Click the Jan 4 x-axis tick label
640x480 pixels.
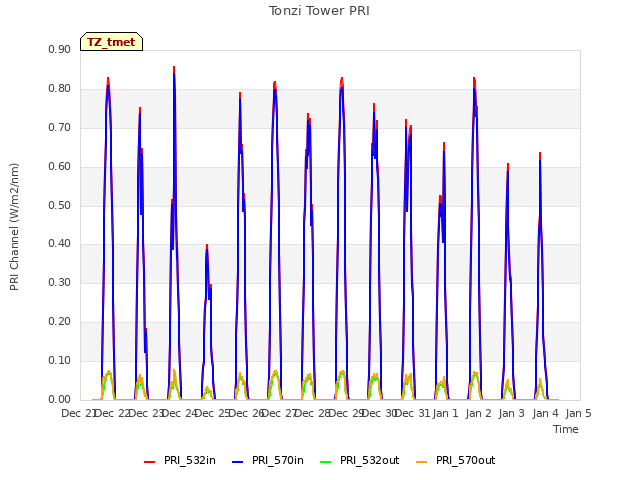546,413
